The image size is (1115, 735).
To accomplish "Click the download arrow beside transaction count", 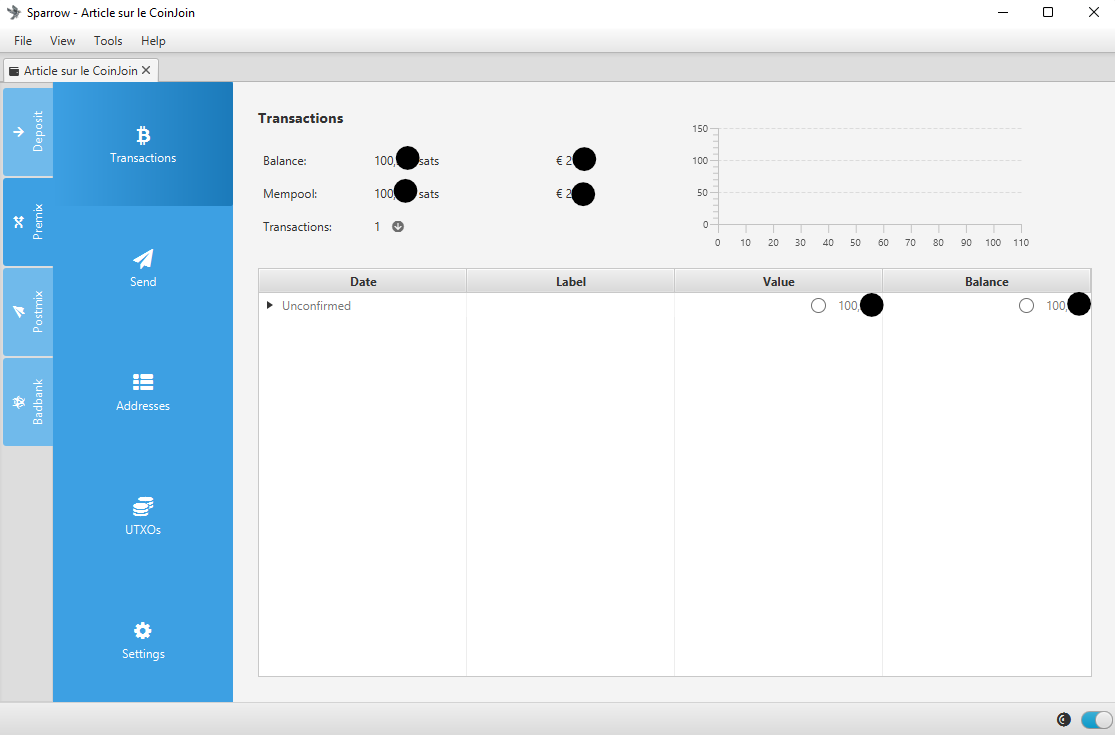I will pyautogui.click(x=398, y=227).
